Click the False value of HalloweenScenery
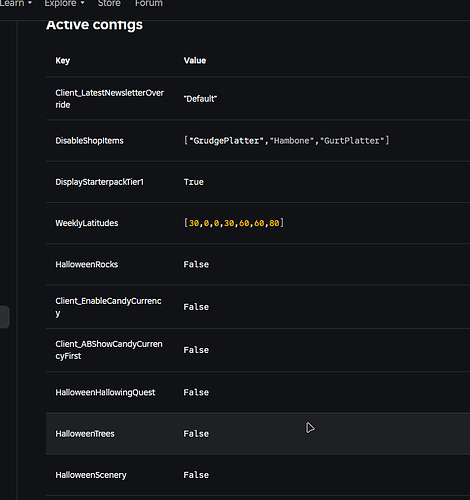 click(x=196, y=475)
